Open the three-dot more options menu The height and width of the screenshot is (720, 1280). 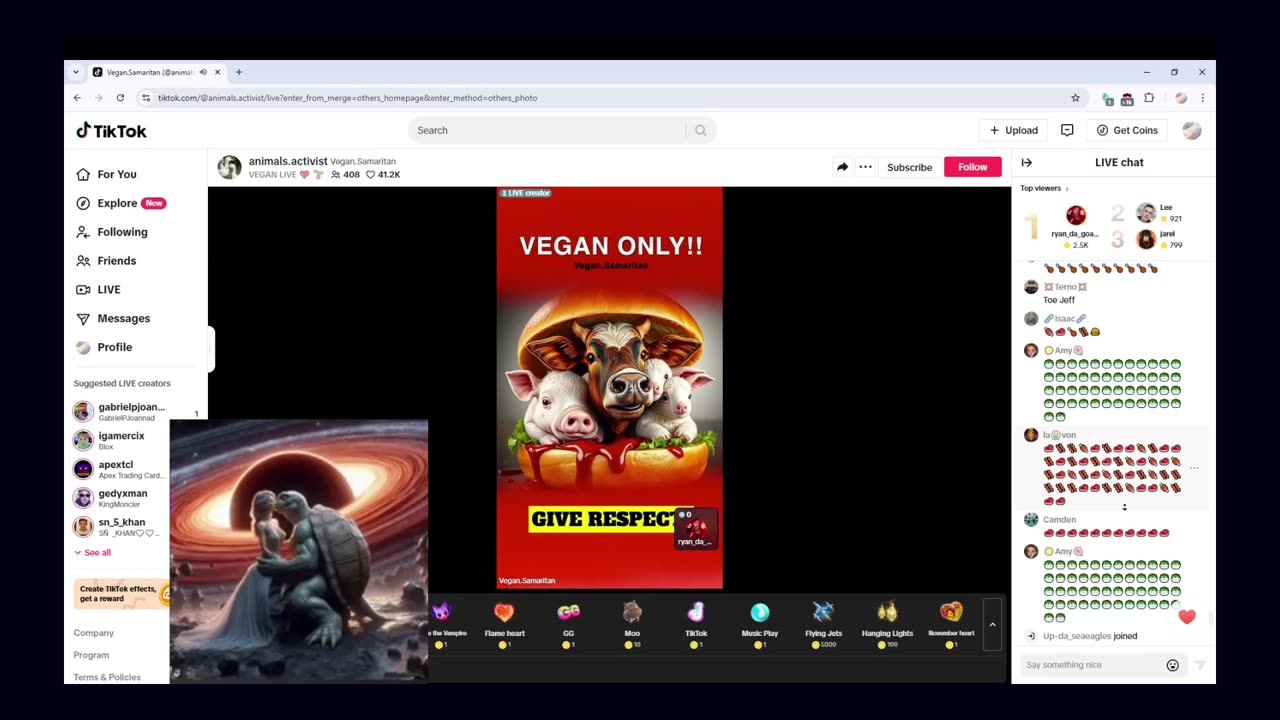[x=865, y=167]
